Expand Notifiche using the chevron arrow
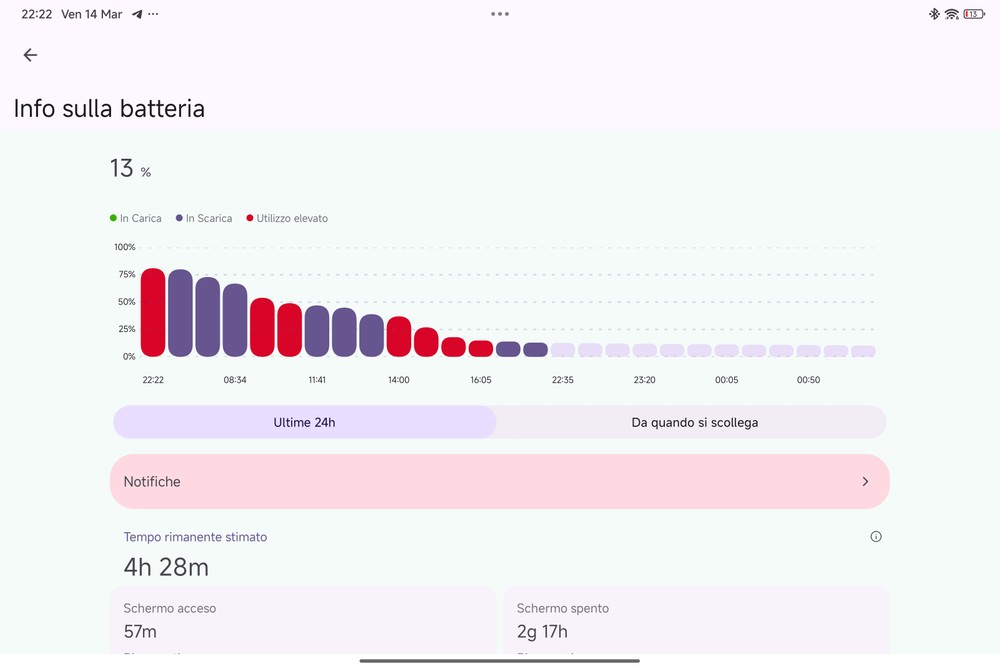This screenshot has height=668, width=1000. (x=865, y=482)
